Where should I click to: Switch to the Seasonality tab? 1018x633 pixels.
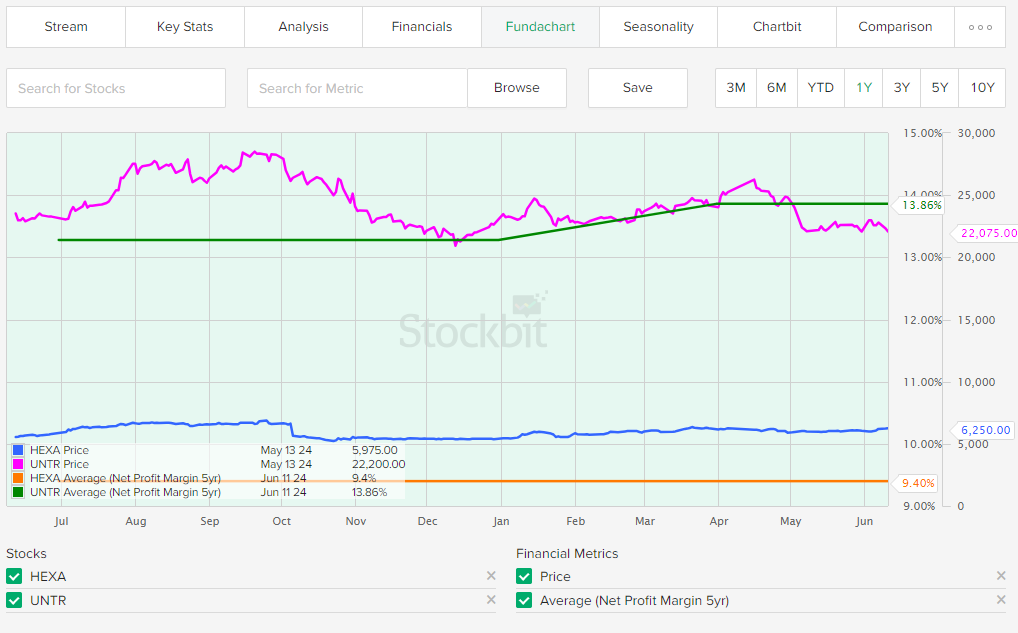pos(658,27)
